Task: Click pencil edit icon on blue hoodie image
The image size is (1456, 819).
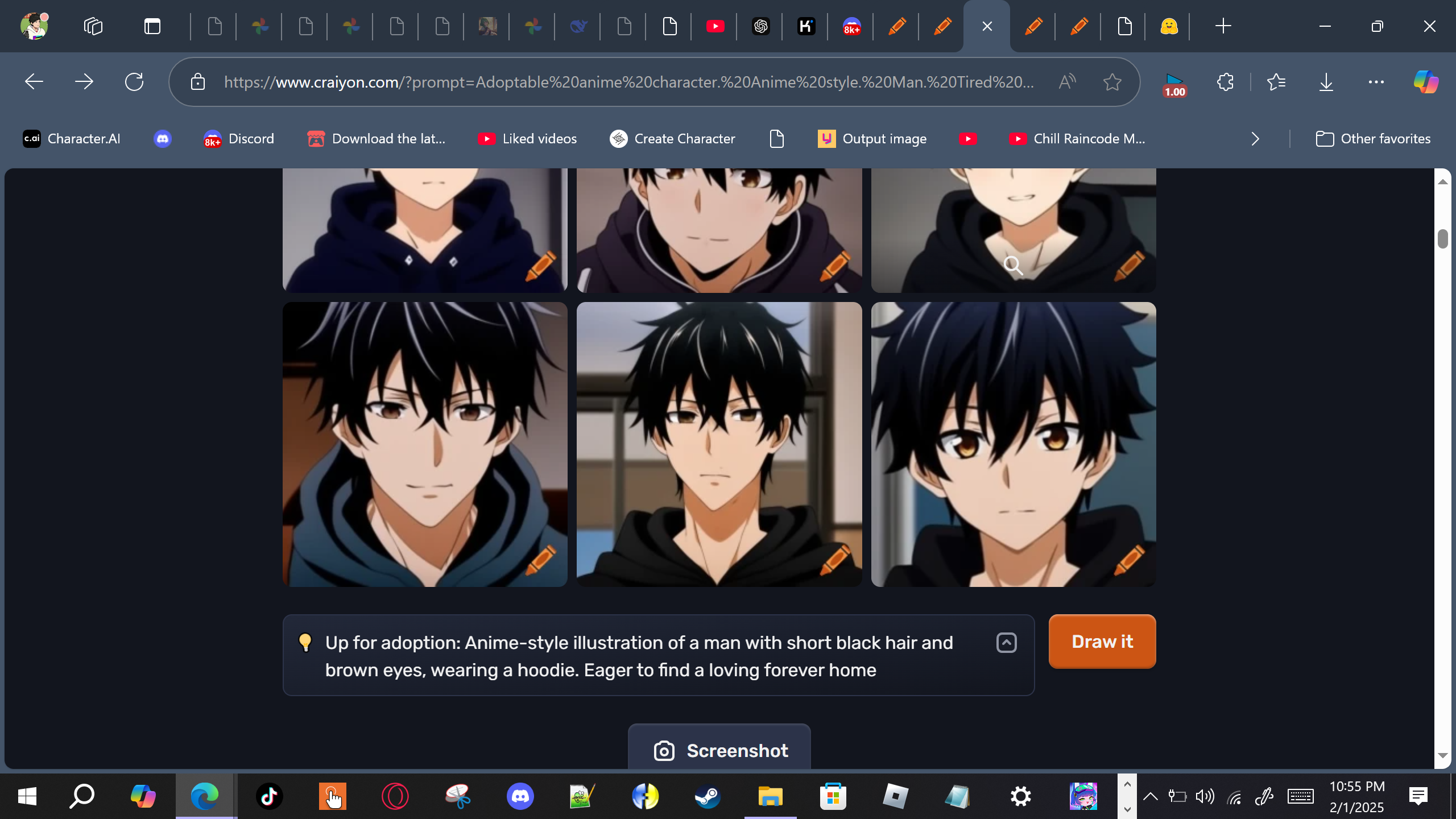Action: tap(541, 560)
